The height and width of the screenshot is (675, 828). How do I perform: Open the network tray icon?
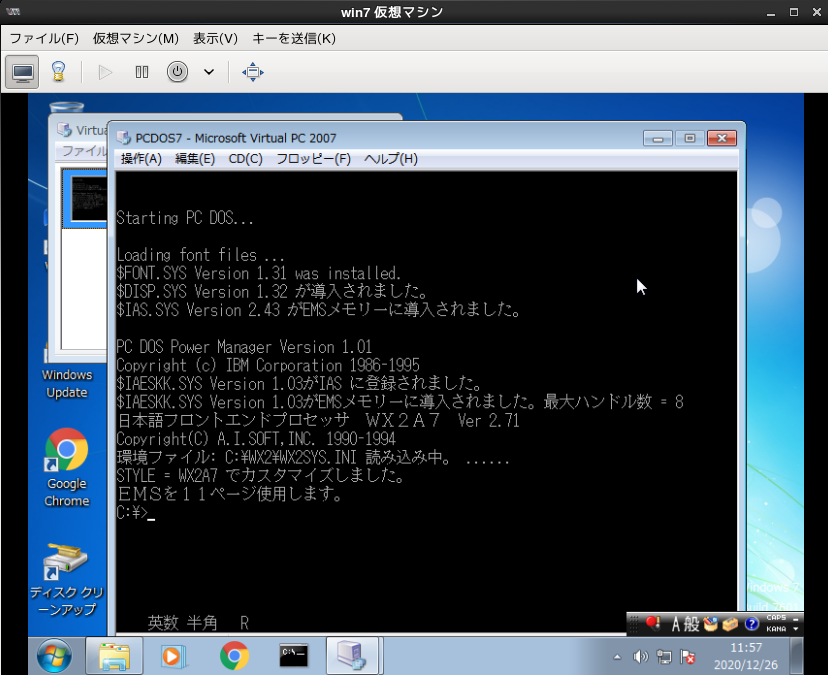(664, 657)
